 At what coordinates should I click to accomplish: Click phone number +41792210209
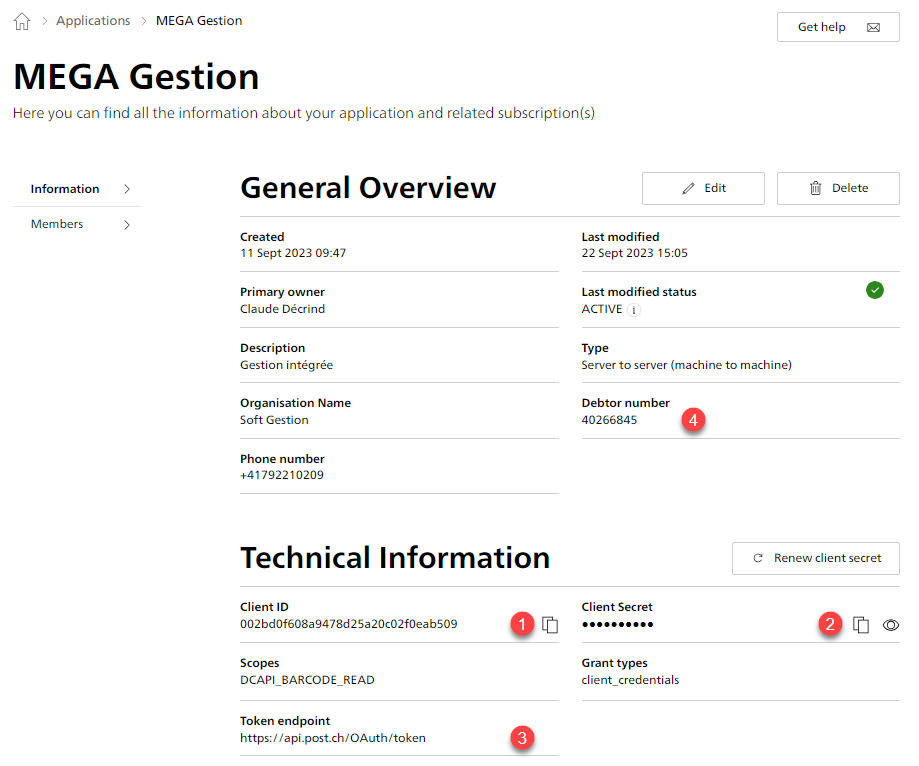point(282,475)
